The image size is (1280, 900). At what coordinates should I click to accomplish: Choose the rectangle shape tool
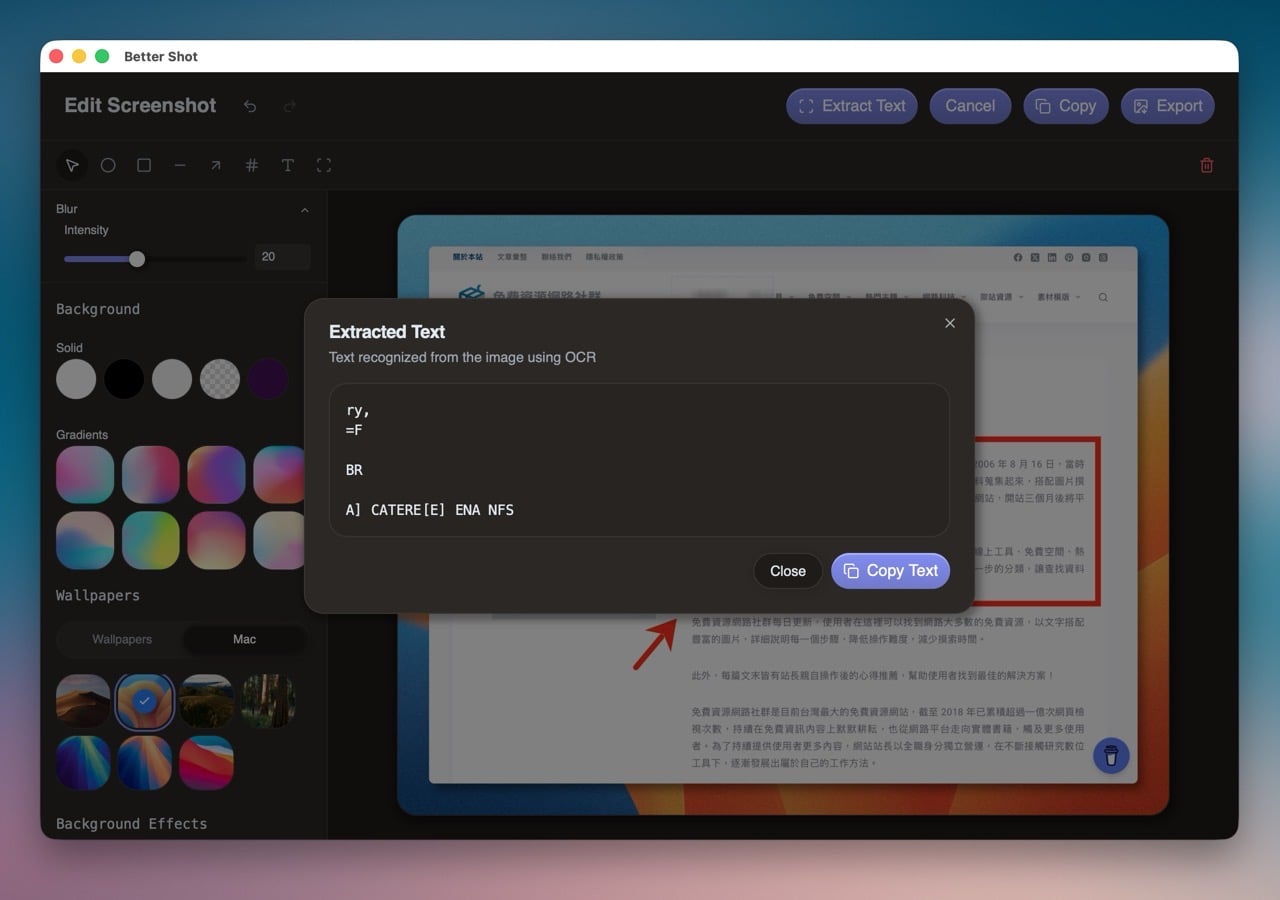pyautogui.click(x=144, y=165)
